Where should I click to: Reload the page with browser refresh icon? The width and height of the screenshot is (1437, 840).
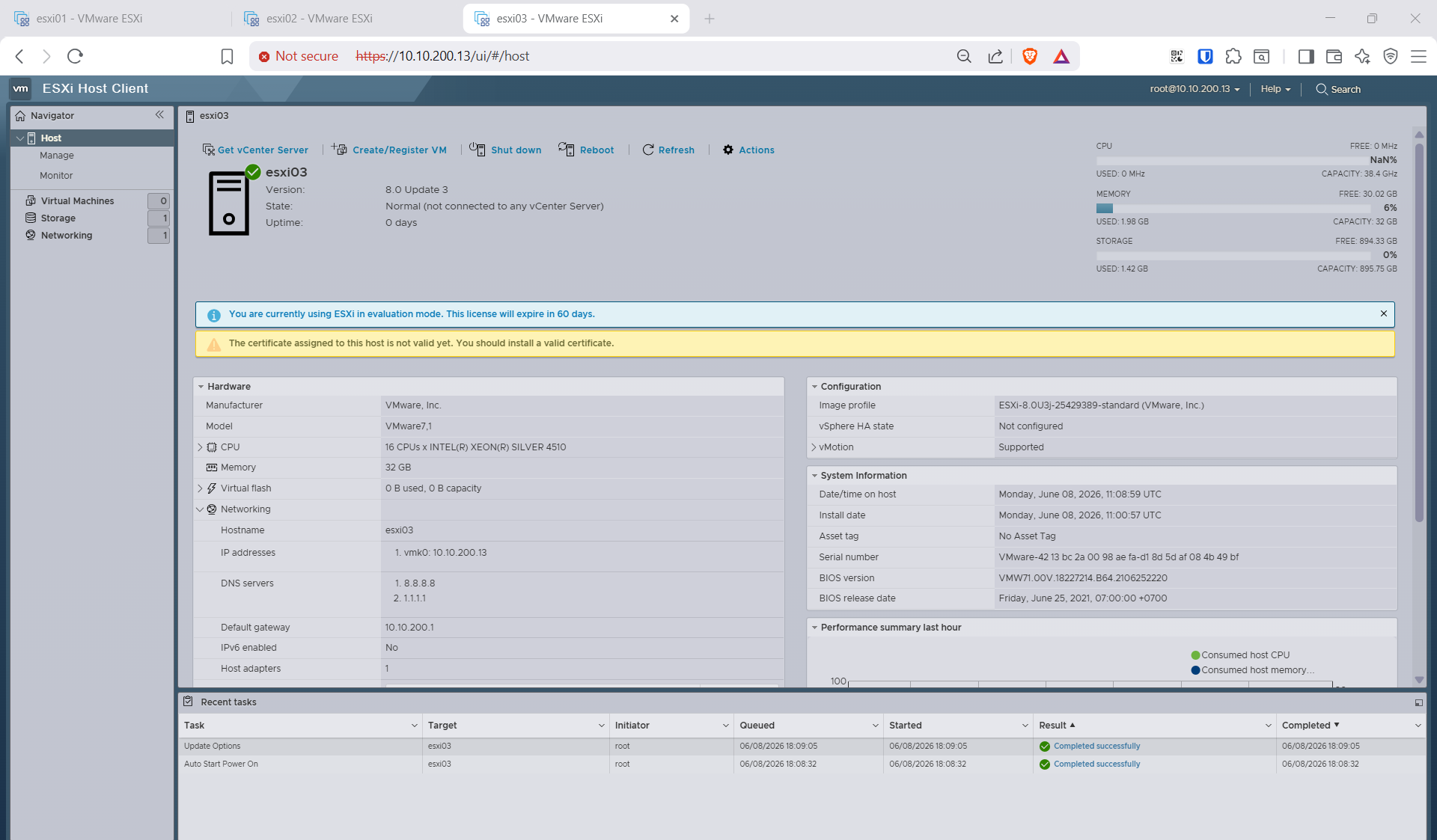75,56
